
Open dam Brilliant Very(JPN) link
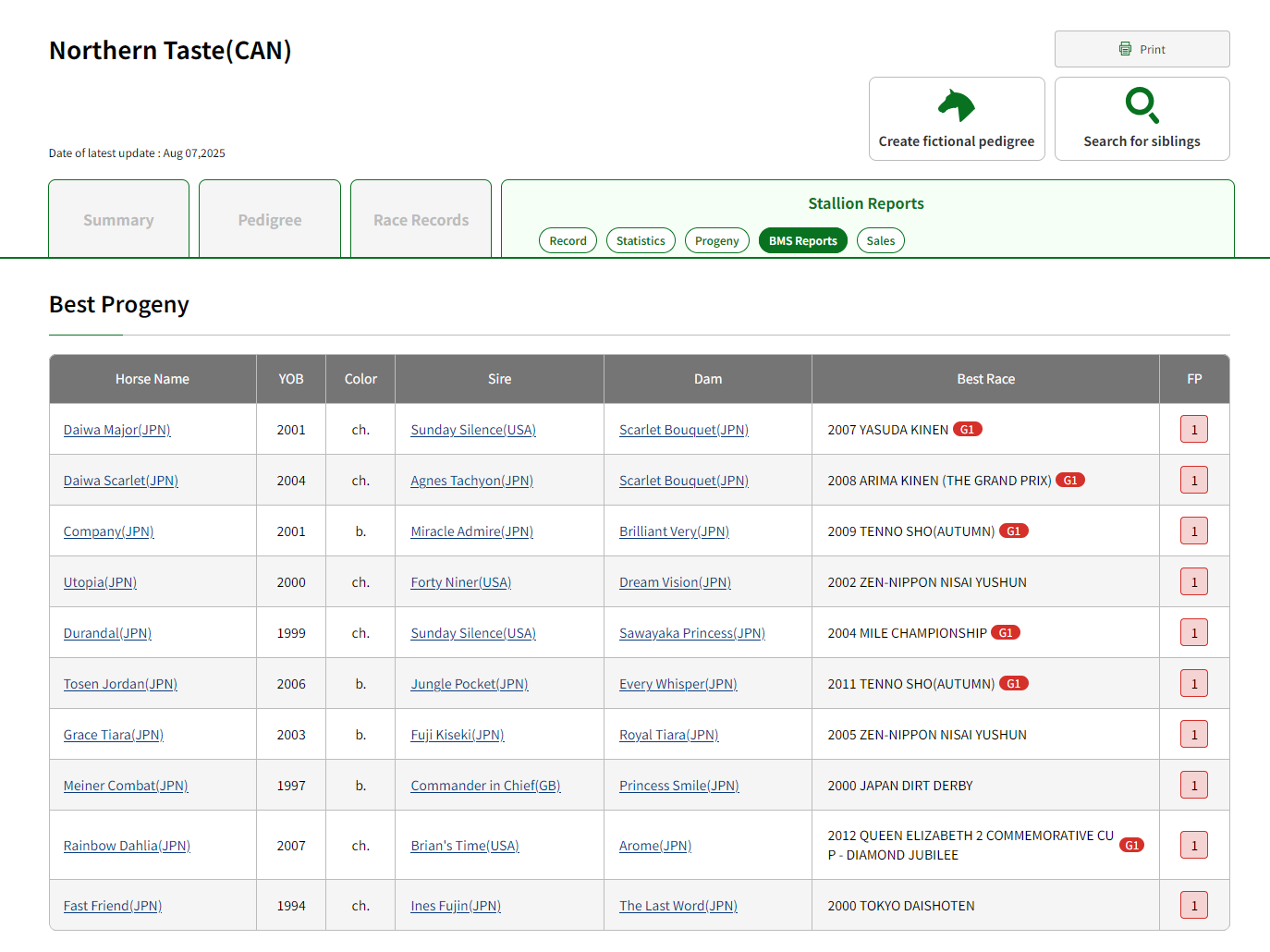[x=675, y=531]
